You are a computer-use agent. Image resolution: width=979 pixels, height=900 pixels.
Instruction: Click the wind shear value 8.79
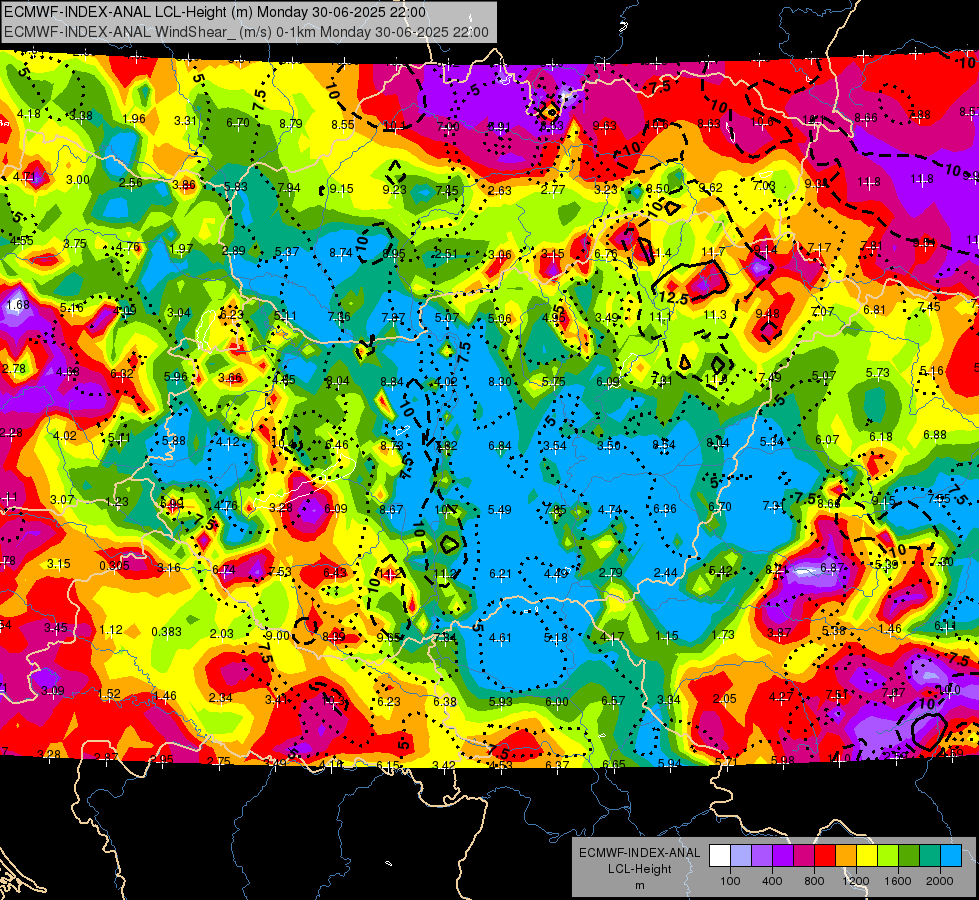tap(291, 123)
